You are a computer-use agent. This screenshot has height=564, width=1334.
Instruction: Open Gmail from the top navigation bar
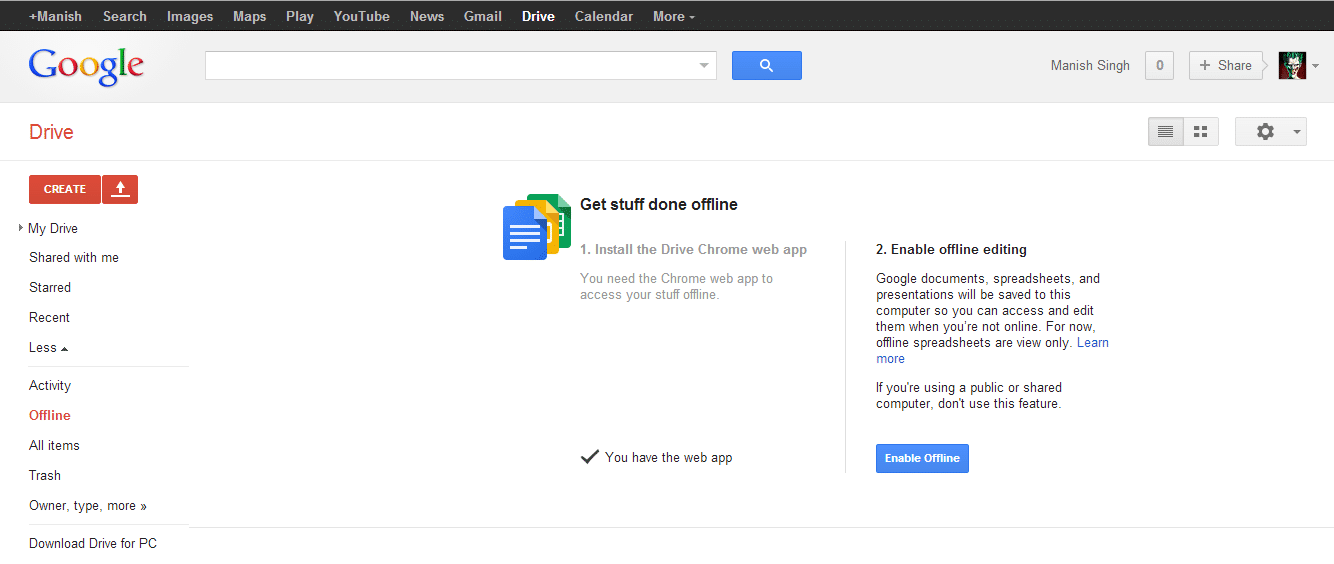[x=483, y=16]
